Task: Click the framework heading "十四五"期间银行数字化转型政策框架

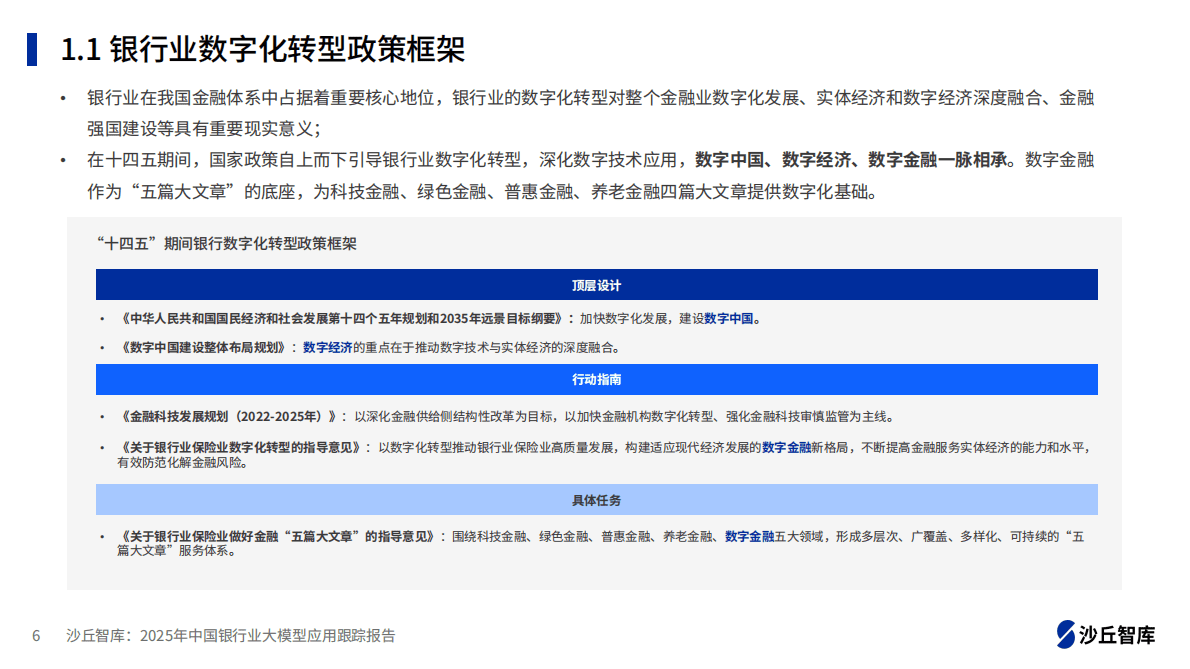Action: 228,241
